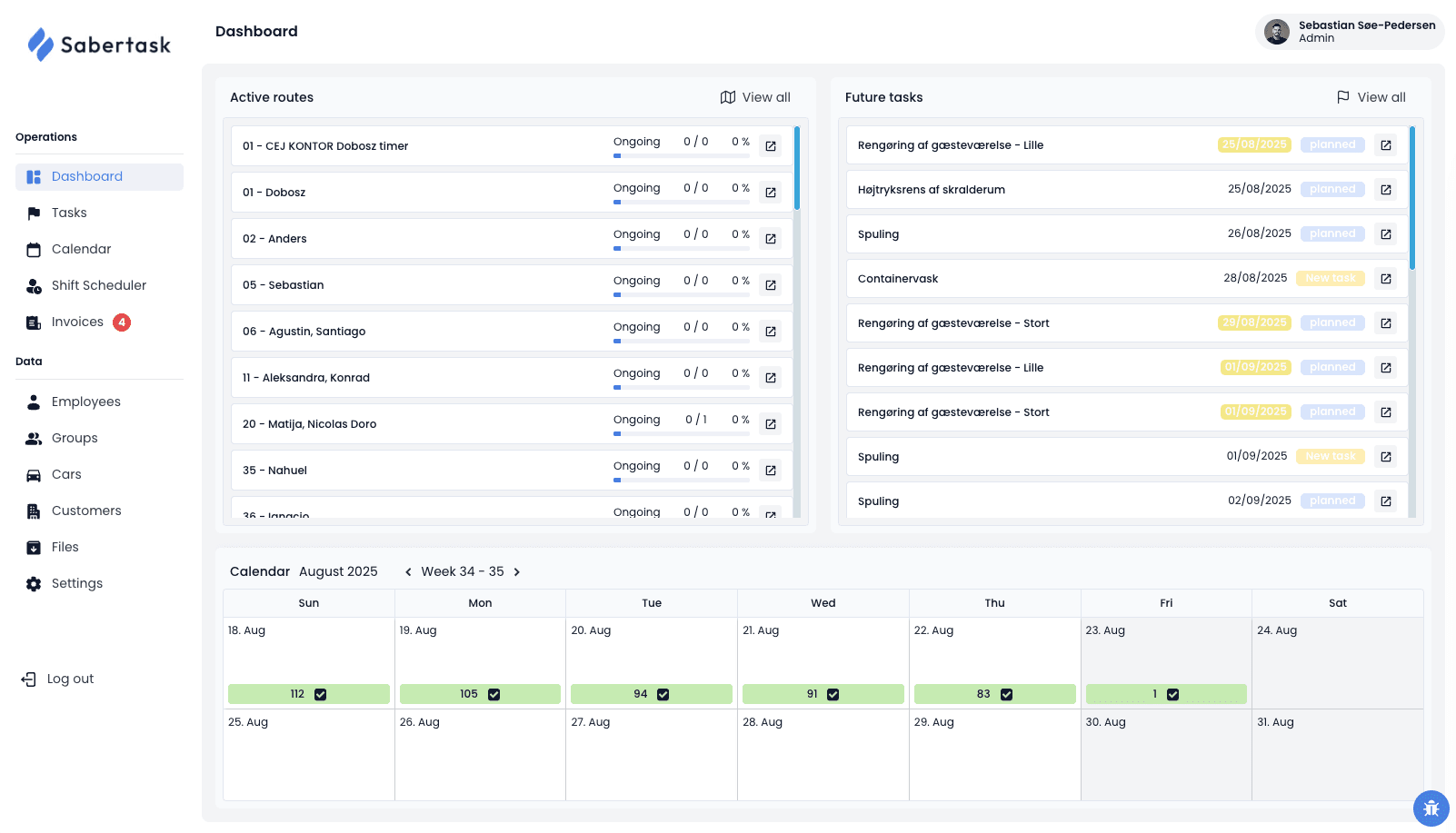Click the edit icon next to Containervask task
1456x833 pixels.
tap(1386, 278)
